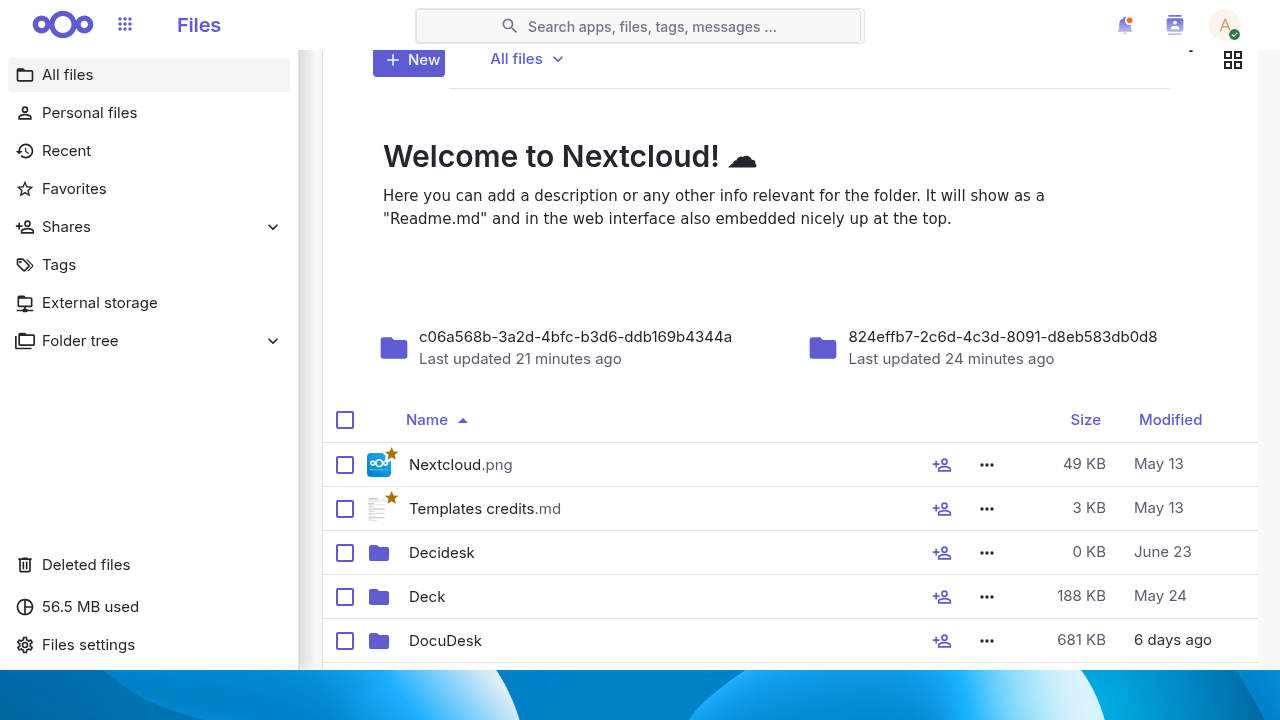The height and width of the screenshot is (720, 1280).
Task: Check the Nextcloud.png row checkbox
Action: 345,465
